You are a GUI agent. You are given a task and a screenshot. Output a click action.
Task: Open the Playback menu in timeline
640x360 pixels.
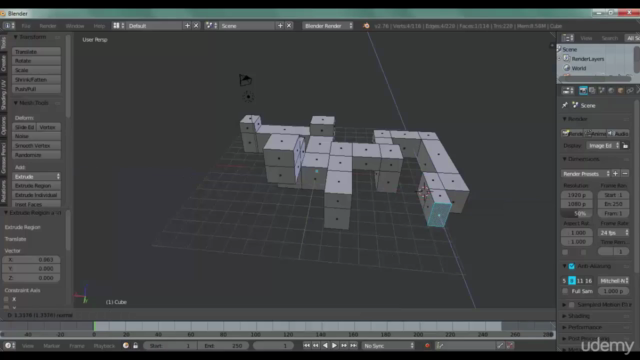click(x=104, y=346)
